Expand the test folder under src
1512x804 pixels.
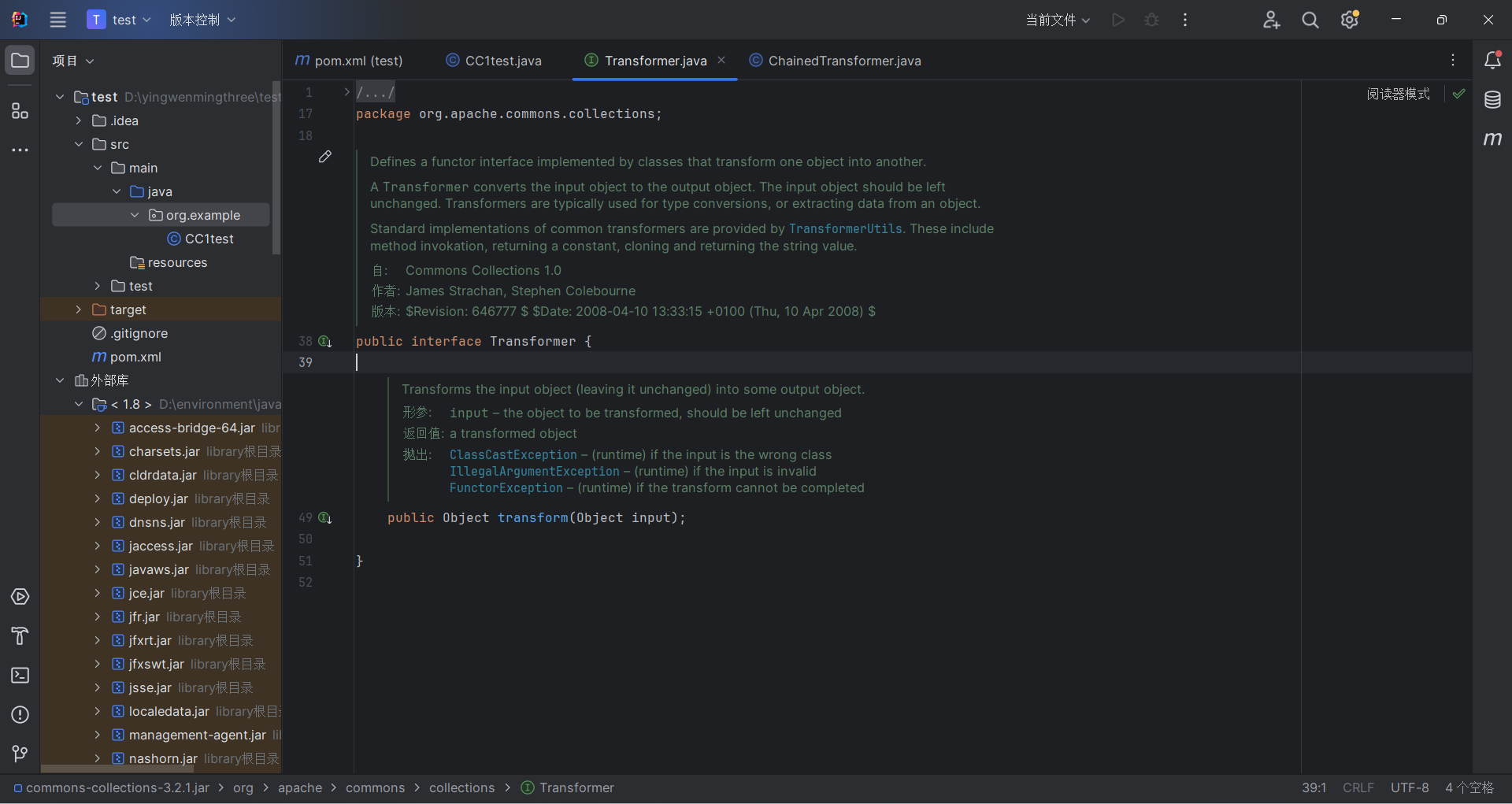97,286
